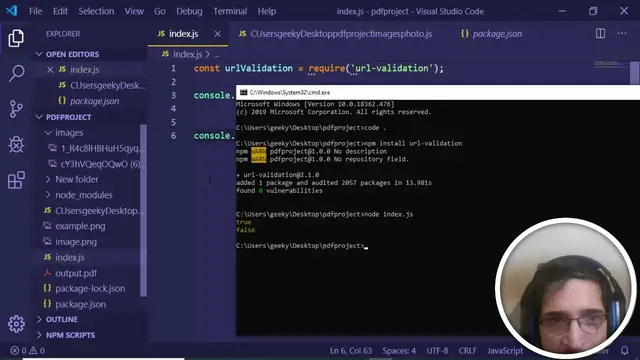Switch to the package.json editor tab
This screenshot has width=640, height=360.
coord(491,34)
